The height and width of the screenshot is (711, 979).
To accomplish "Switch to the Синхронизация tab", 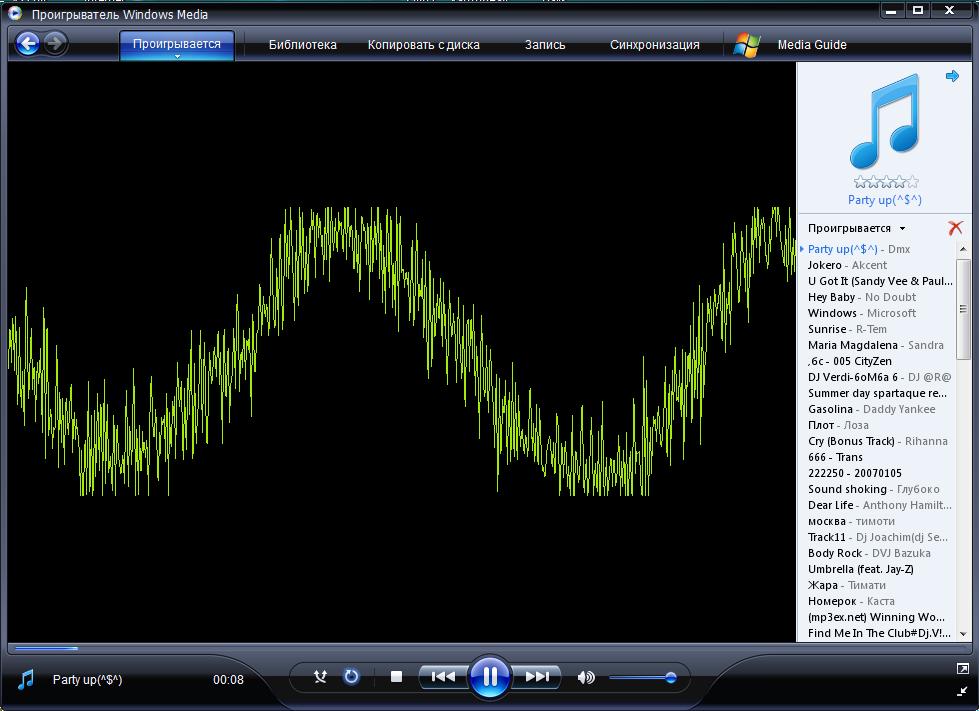I will click(x=654, y=45).
